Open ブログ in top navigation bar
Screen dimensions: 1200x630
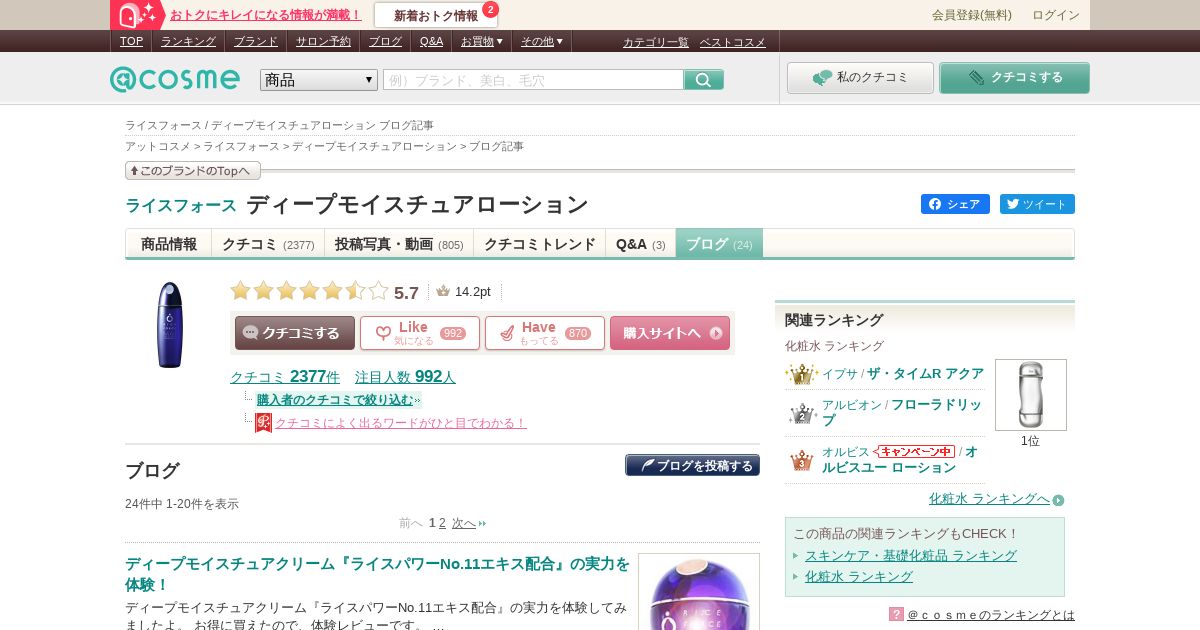[385, 41]
